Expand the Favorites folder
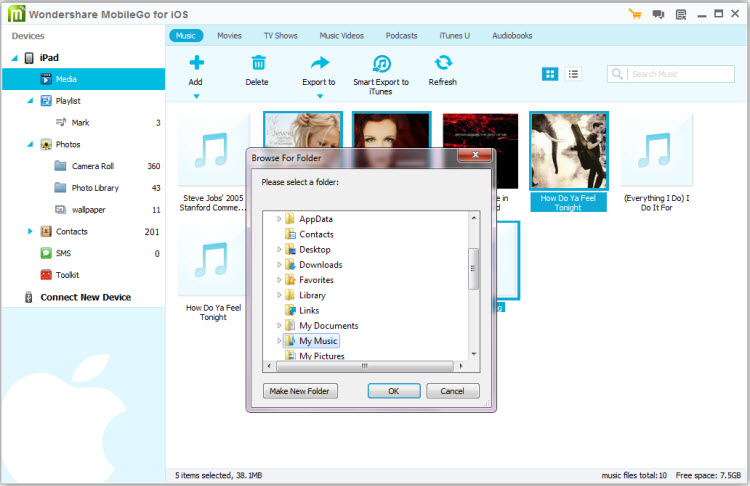This screenshot has height=486, width=750. (x=279, y=280)
